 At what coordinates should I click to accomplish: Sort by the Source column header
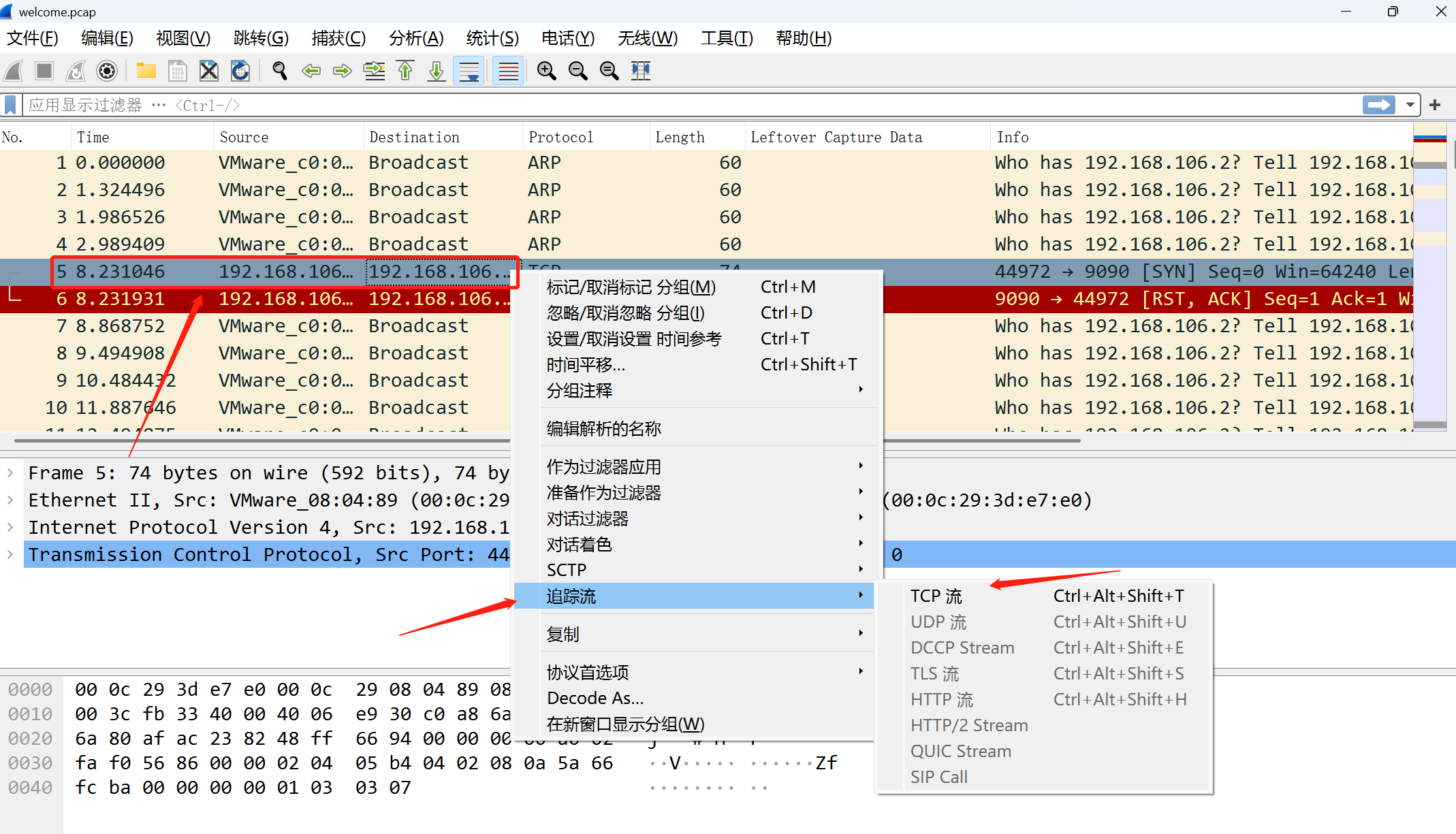coord(289,137)
